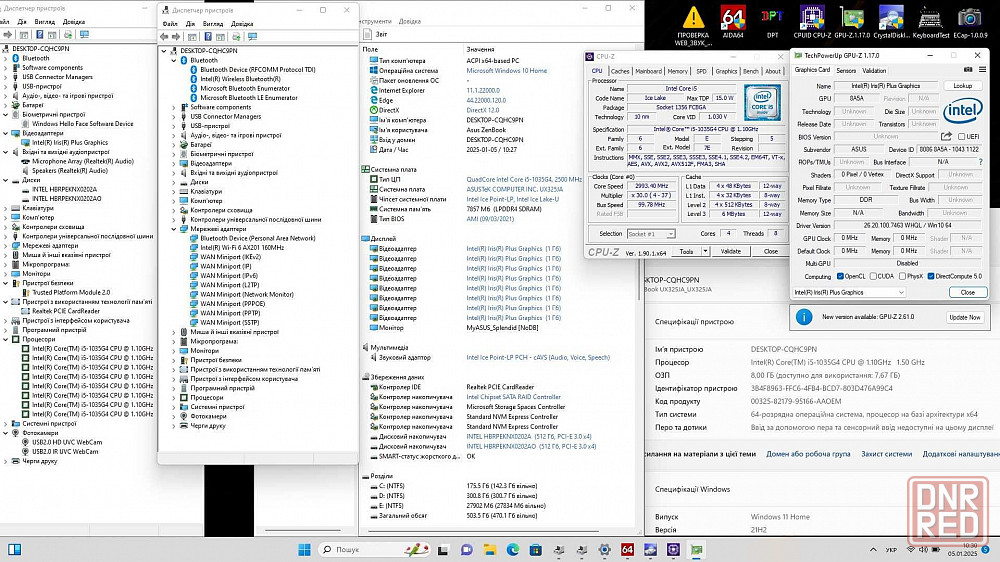Click Back arrow in front Device Manager toolbar
The image size is (1000, 562).
165,37
